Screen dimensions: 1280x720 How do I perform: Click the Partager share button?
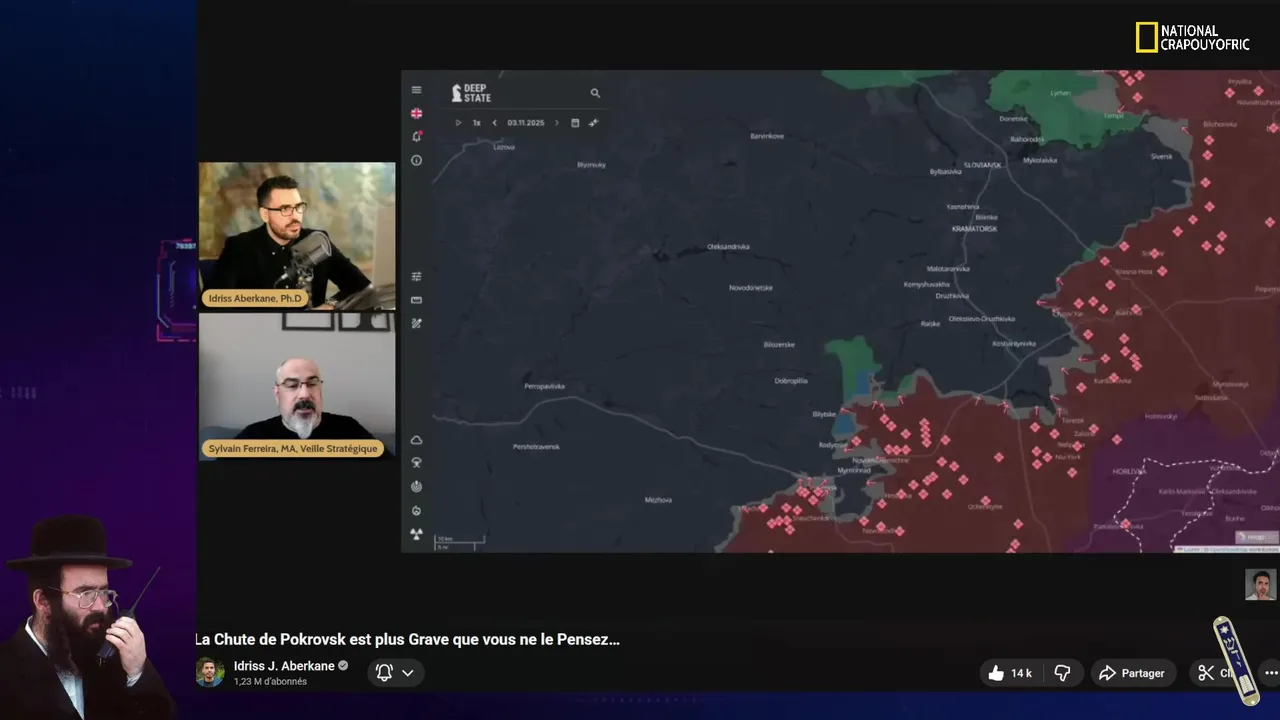pos(1132,673)
